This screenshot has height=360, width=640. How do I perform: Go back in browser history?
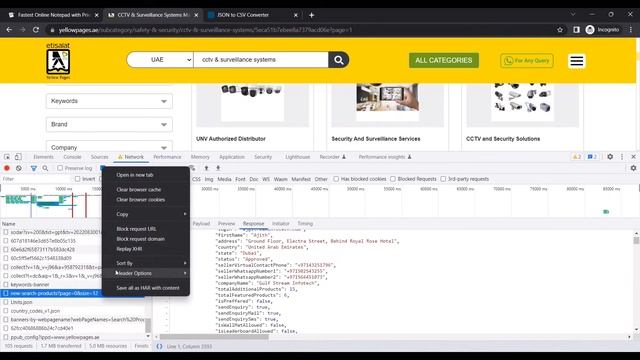tap(9, 30)
